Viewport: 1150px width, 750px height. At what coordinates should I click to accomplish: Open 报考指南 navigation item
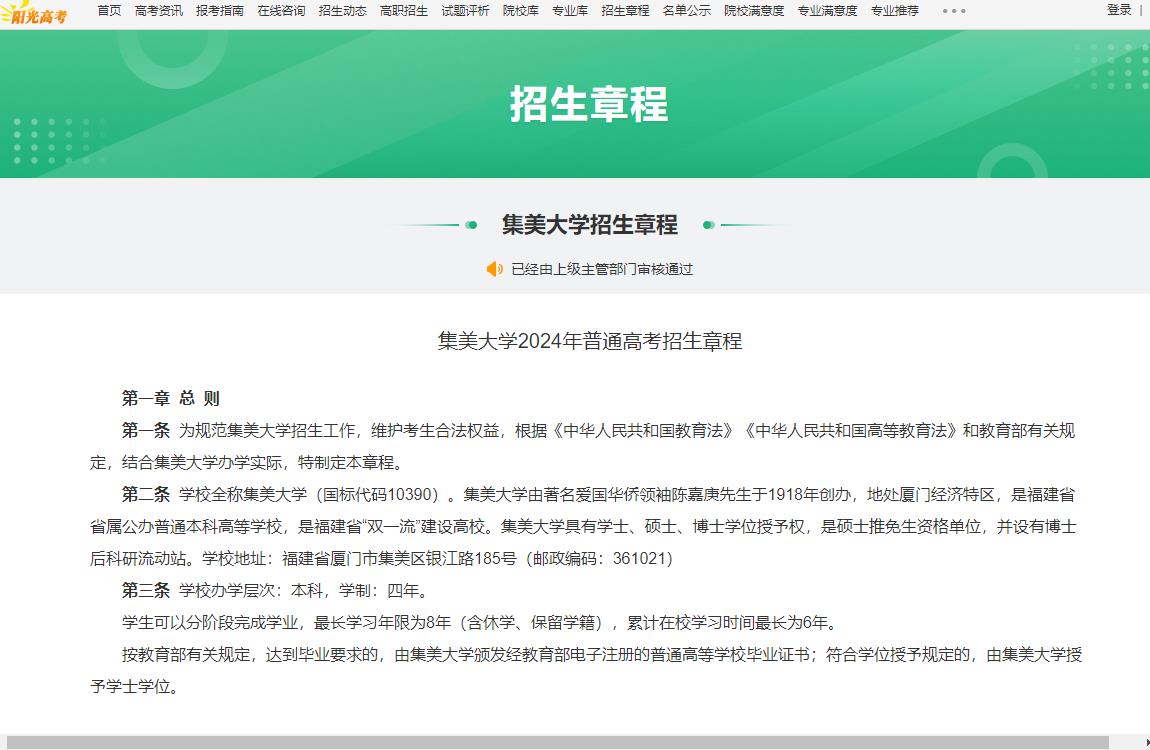pyautogui.click(x=219, y=11)
